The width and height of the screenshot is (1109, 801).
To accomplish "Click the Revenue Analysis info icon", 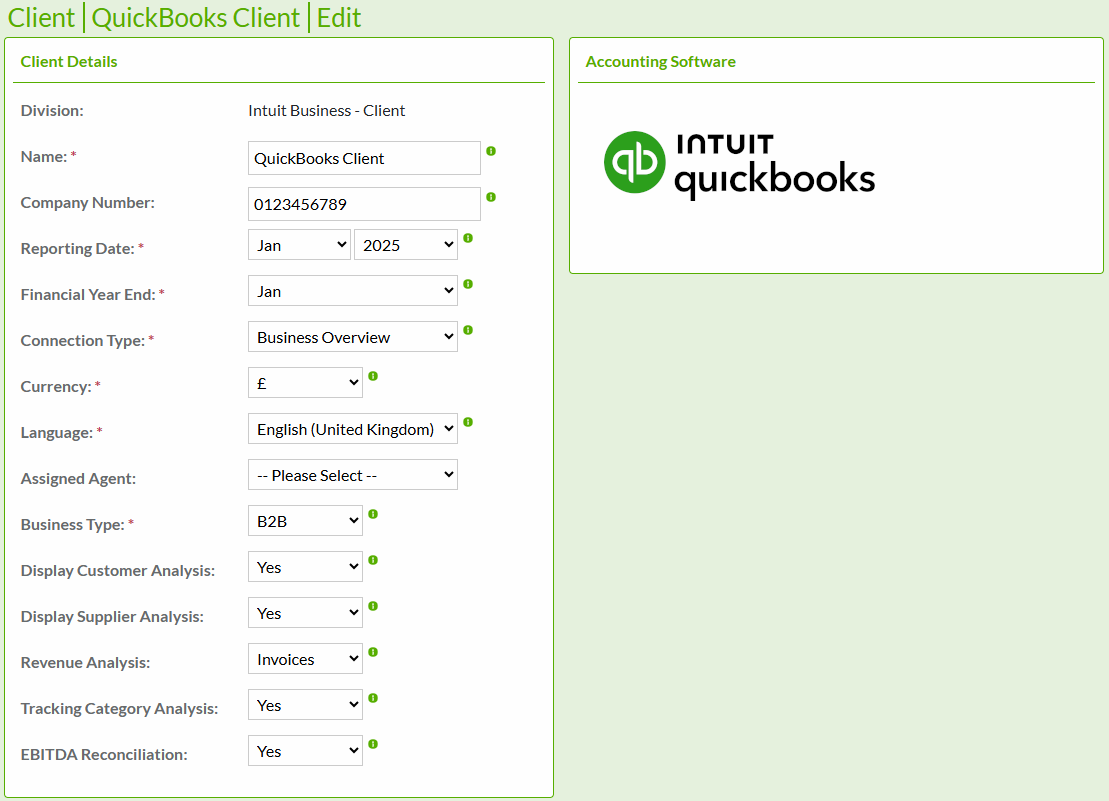I will (372, 652).
